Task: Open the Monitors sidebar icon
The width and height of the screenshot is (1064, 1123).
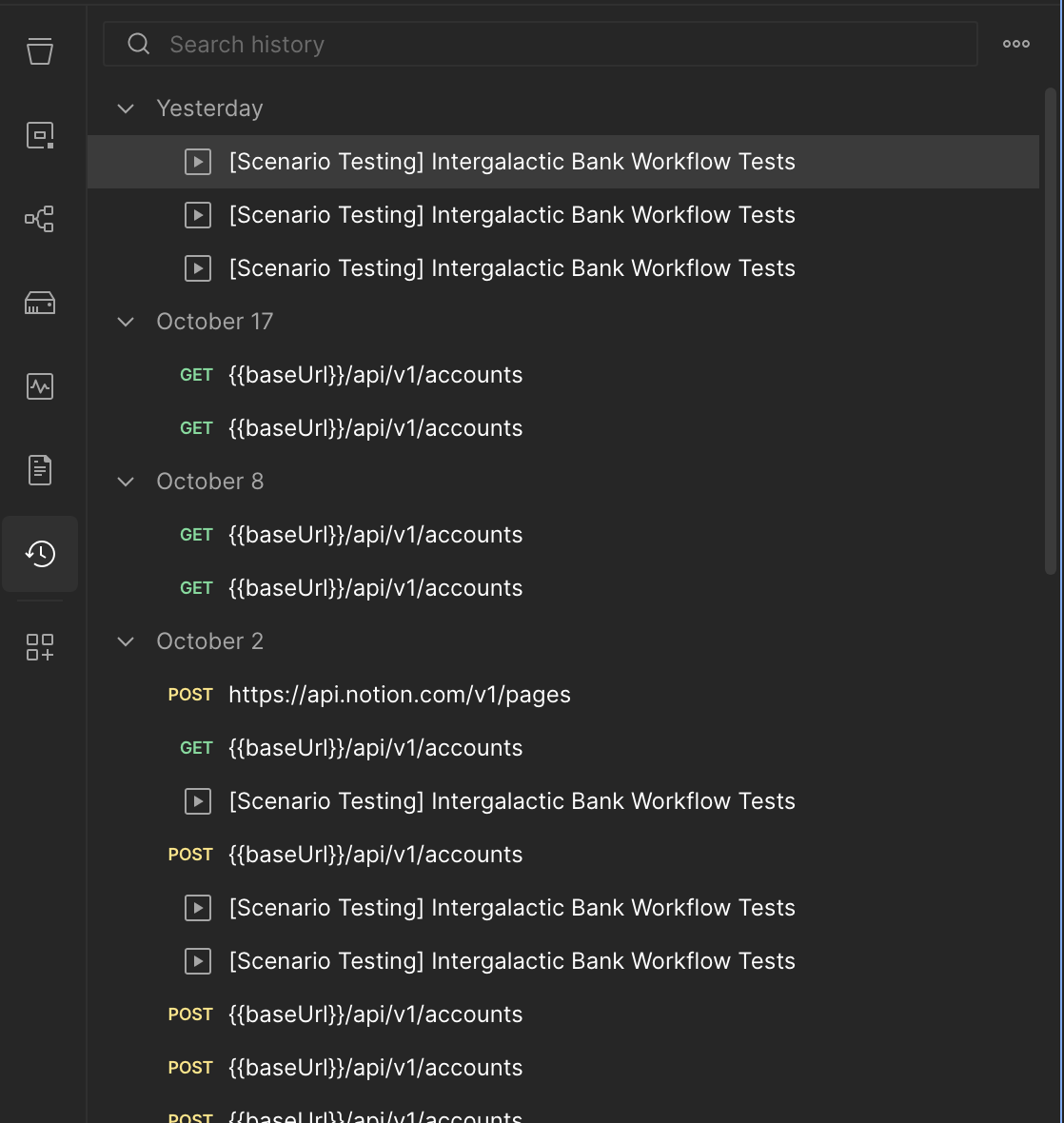Action: click(40, 386)
